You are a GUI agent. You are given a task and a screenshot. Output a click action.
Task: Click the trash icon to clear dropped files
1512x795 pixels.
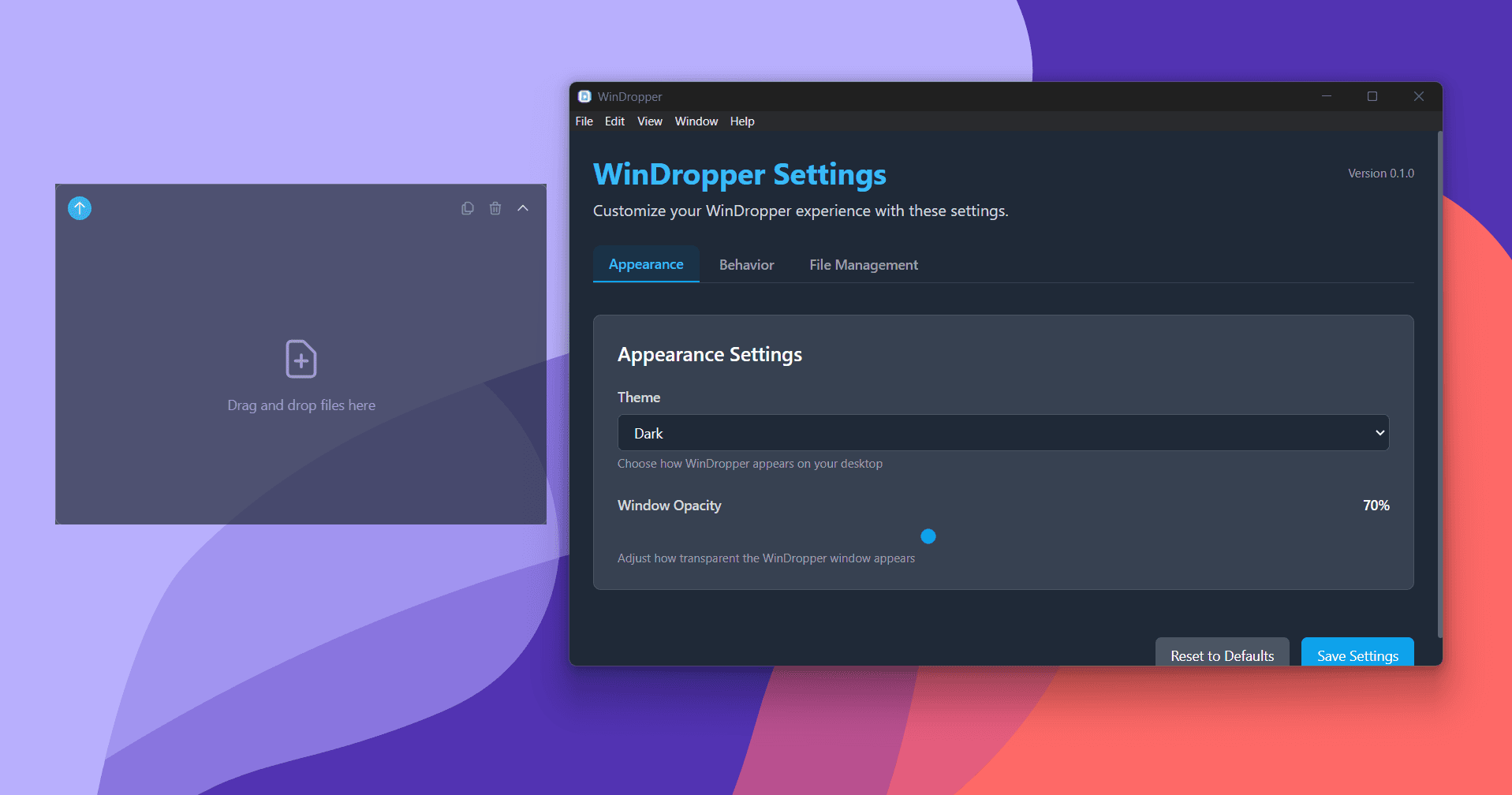pos(495,208)
